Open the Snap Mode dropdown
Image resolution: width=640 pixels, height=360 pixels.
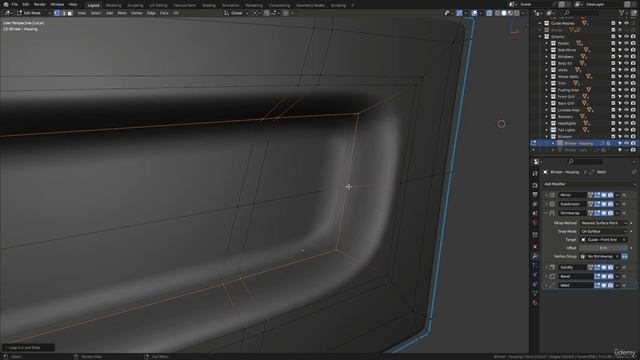point(604,231)
